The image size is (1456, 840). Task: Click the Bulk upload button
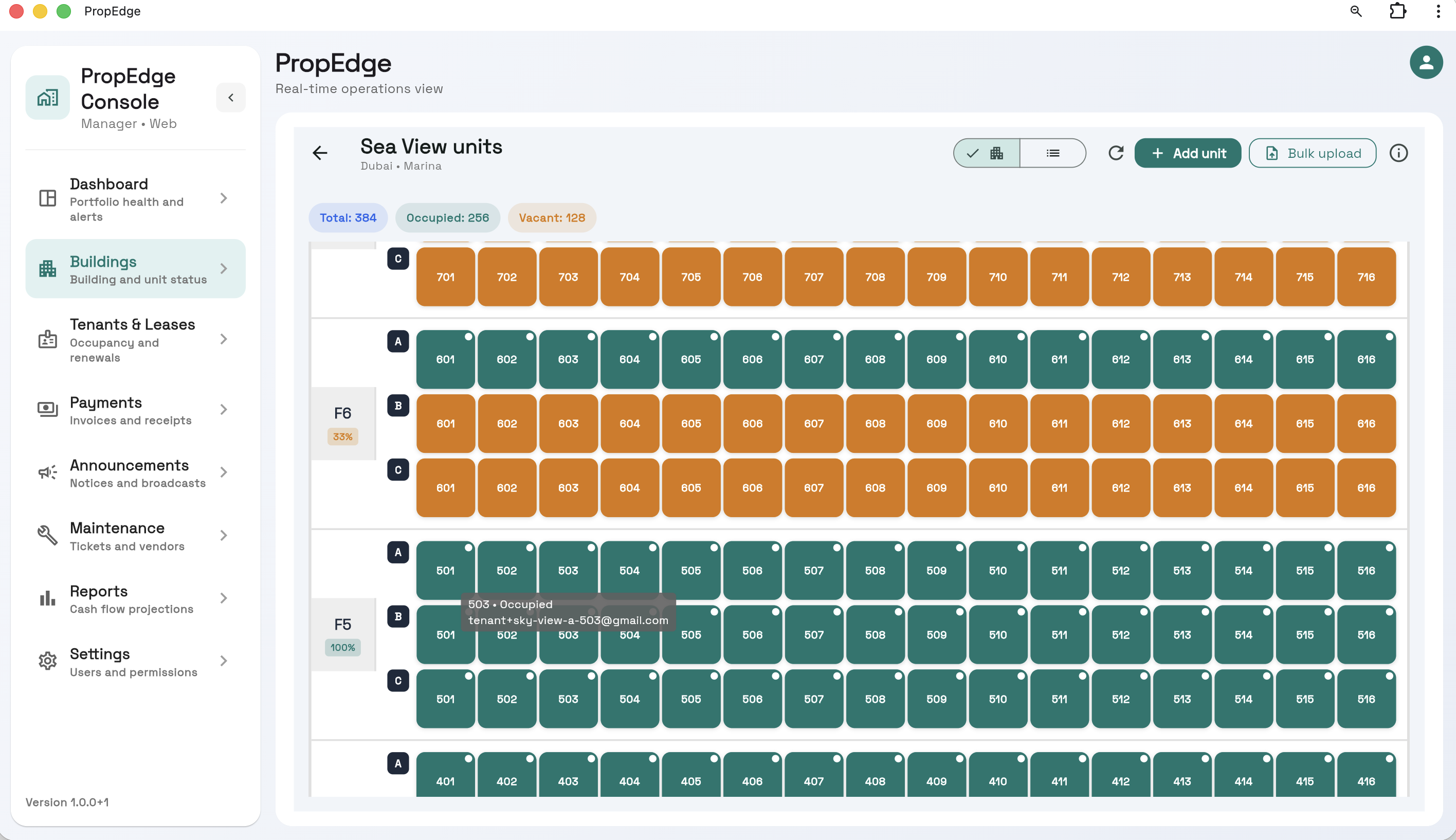point(1312,153)
